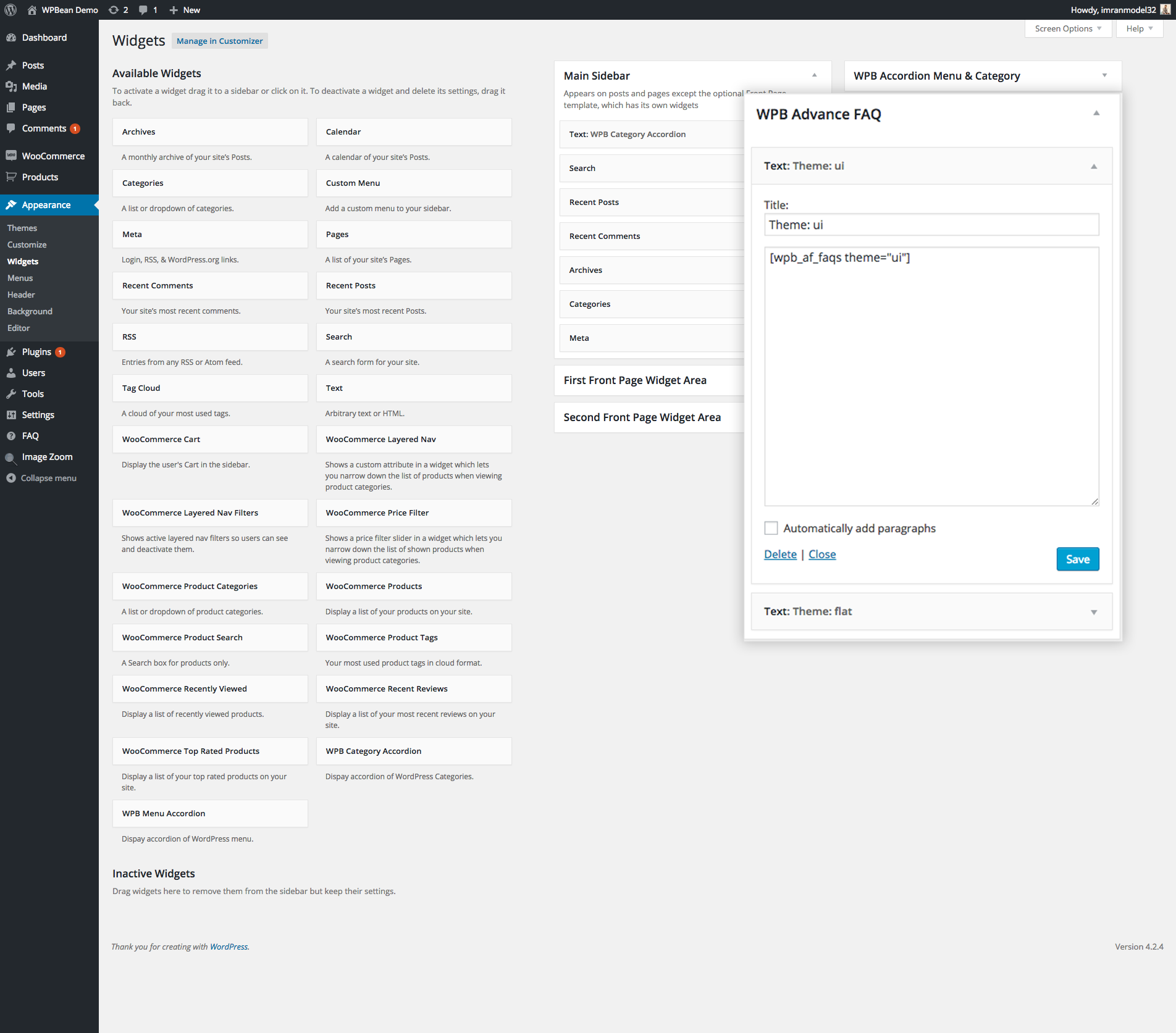The height and width of the screenshot is (1033, 1176).
Task: Enable Automatically add paragraphs checkbox
Action: (771, 528)
